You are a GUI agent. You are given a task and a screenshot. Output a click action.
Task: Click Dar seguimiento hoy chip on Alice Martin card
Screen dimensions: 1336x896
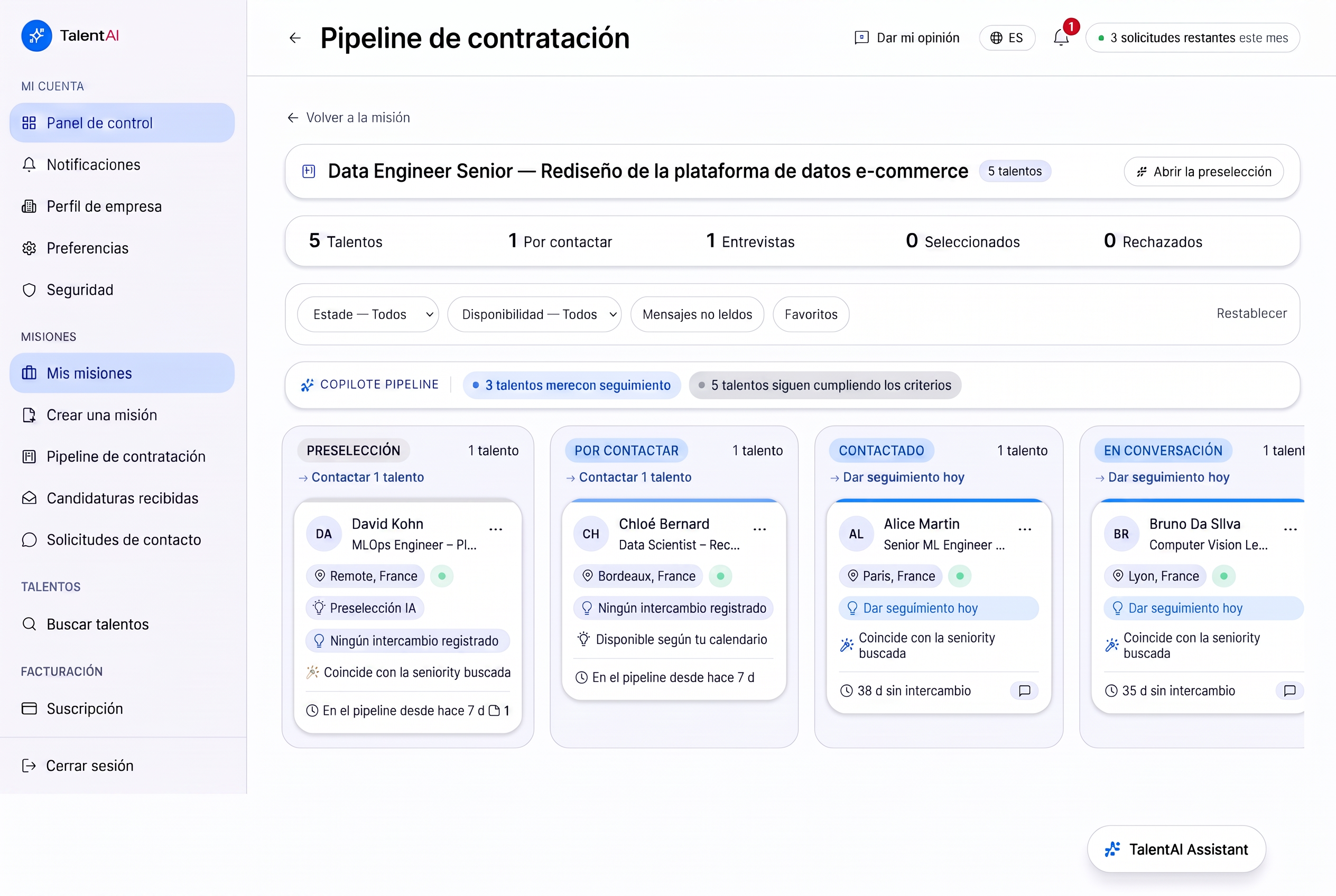938,608
